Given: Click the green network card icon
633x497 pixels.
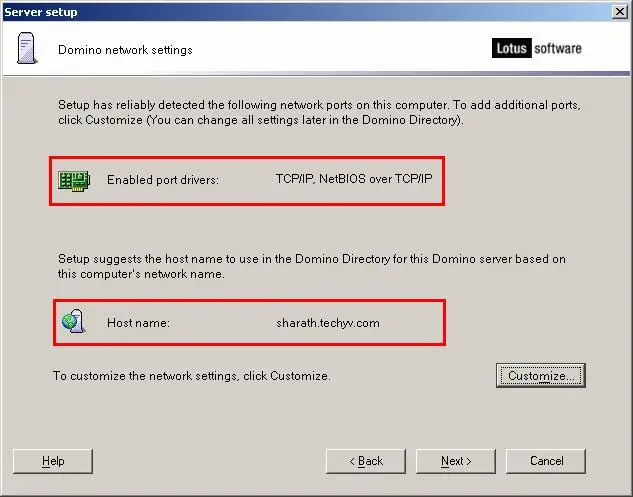Looking at the screenshot, I should click(74, 180).
